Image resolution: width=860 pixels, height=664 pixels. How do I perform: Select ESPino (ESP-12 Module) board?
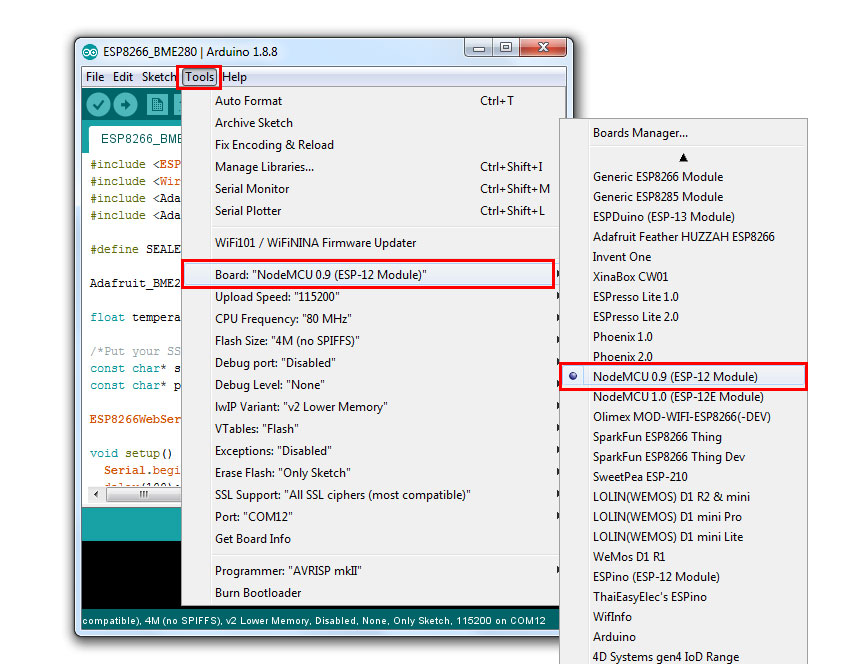click(x=683, y=577)
